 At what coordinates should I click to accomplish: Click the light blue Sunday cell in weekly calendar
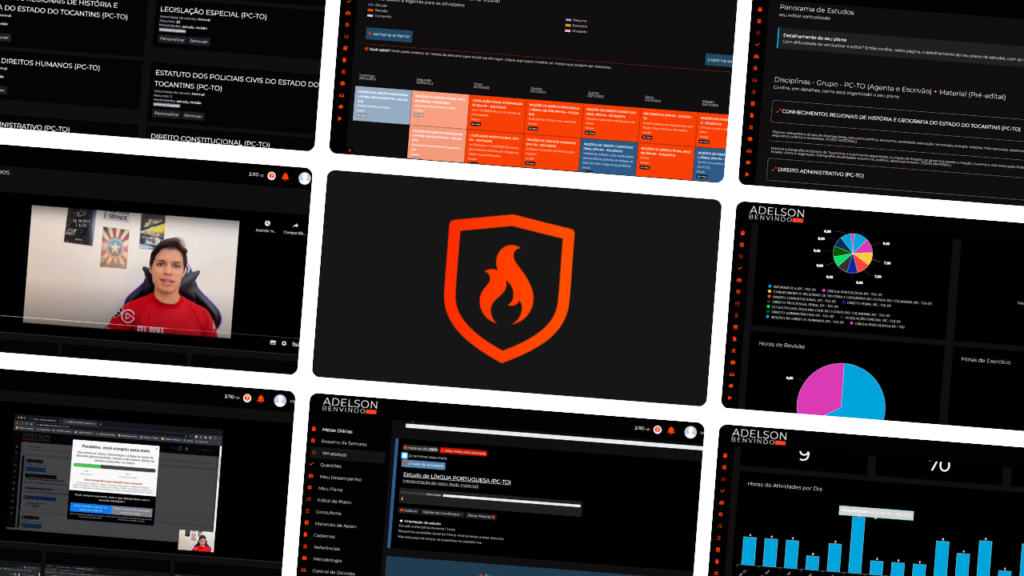click(x=382, y=105)
